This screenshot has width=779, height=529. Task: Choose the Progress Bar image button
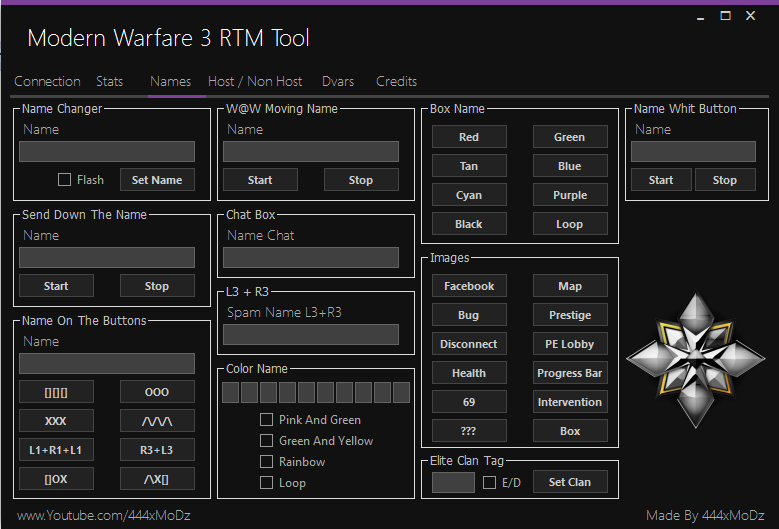pos(570,373)
